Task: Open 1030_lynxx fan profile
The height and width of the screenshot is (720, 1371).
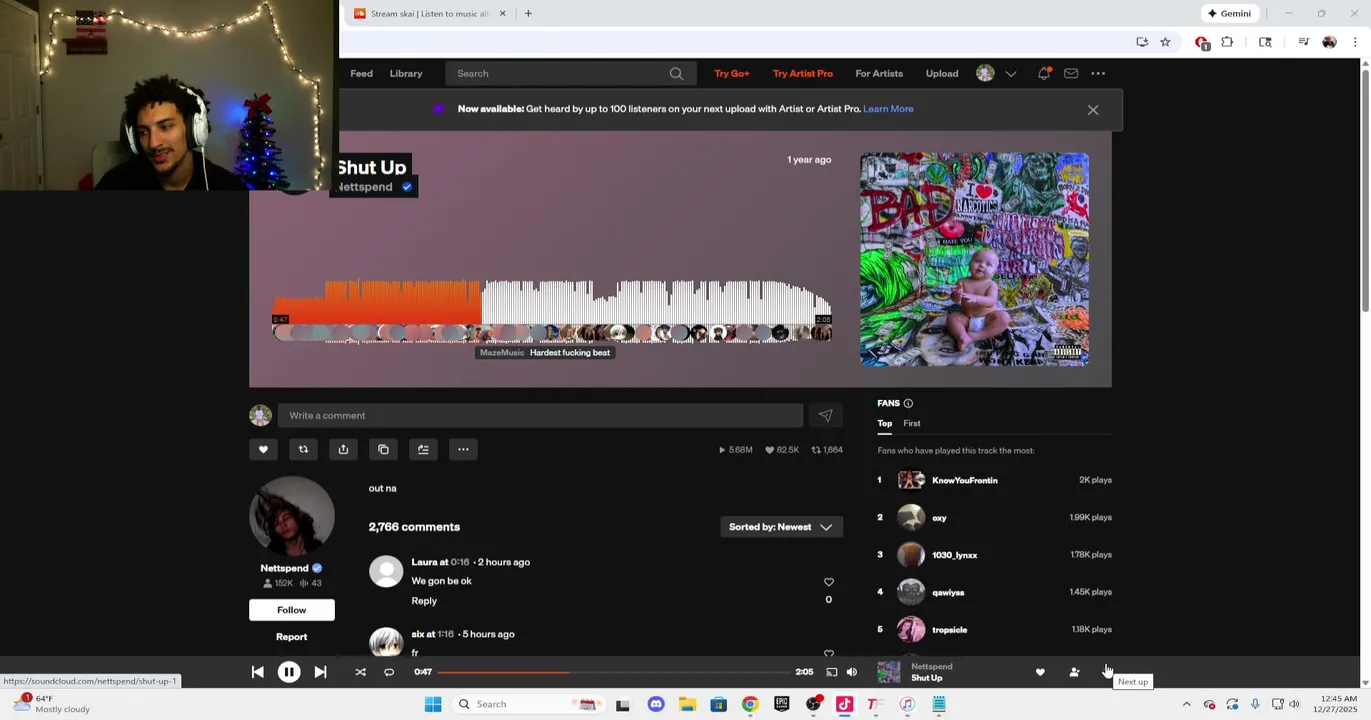Action: [954, 555]
